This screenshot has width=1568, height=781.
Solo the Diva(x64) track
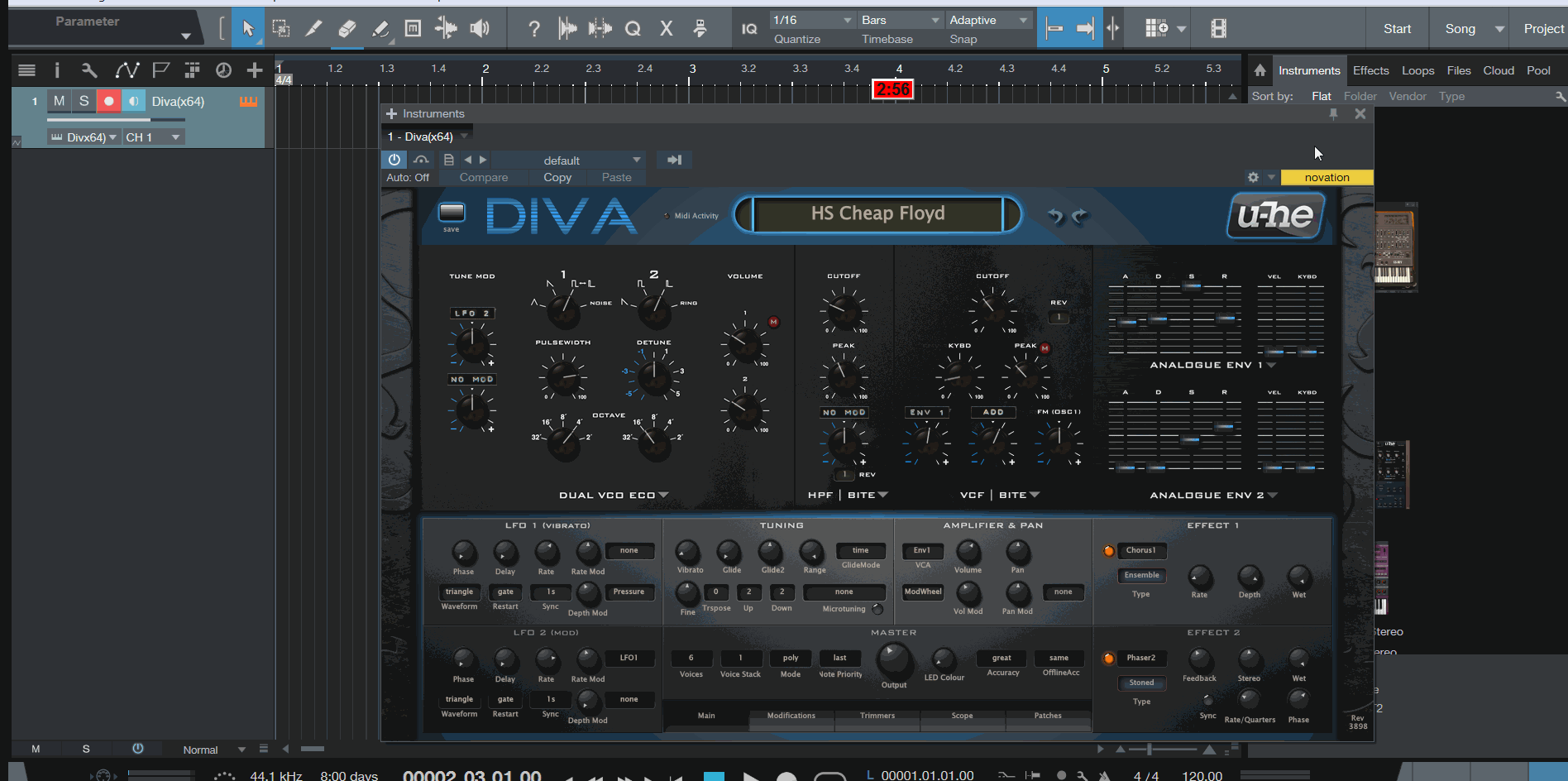coord(84,101)
